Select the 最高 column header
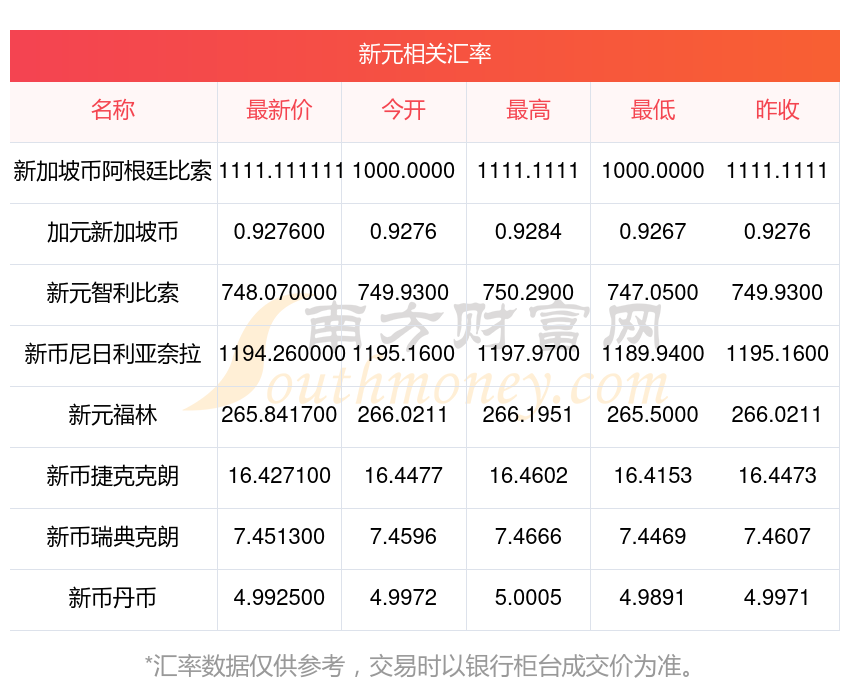850x698 pixels. tap(528, 110)
